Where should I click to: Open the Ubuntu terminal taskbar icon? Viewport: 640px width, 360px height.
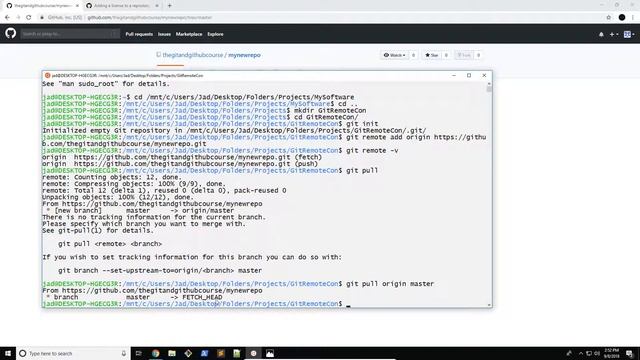click(253, 353)
